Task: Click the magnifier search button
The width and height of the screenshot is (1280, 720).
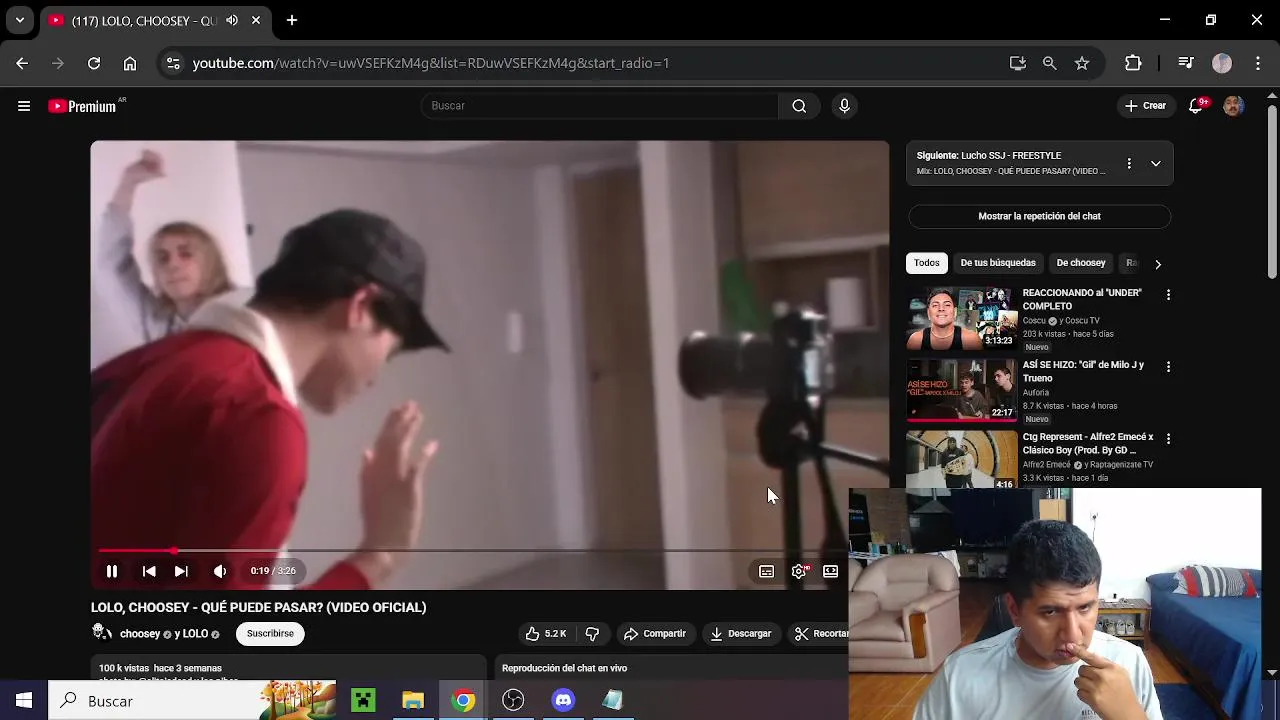Action: point(799,106)
